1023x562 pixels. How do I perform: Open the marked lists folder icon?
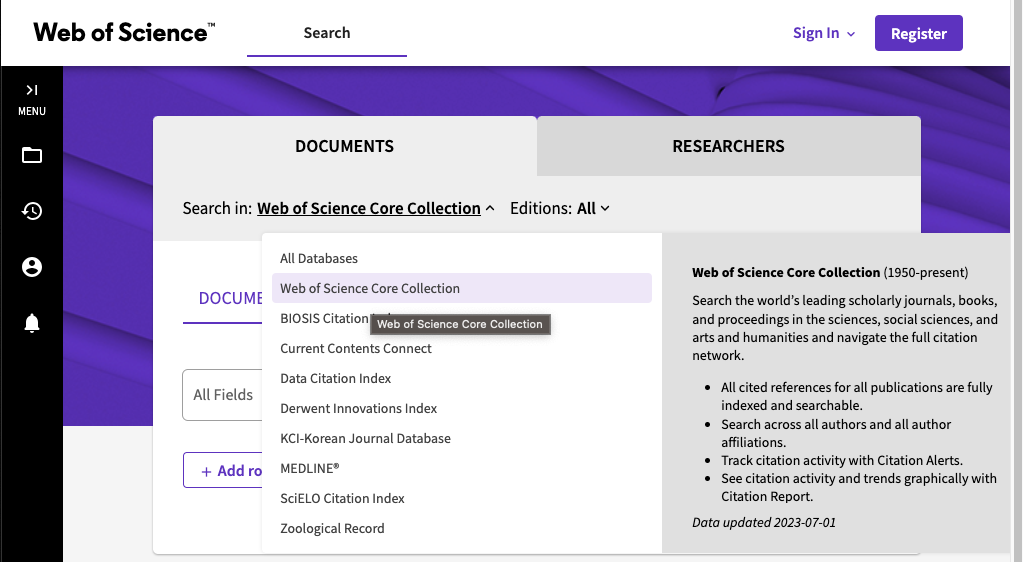(x=32, y=155)
